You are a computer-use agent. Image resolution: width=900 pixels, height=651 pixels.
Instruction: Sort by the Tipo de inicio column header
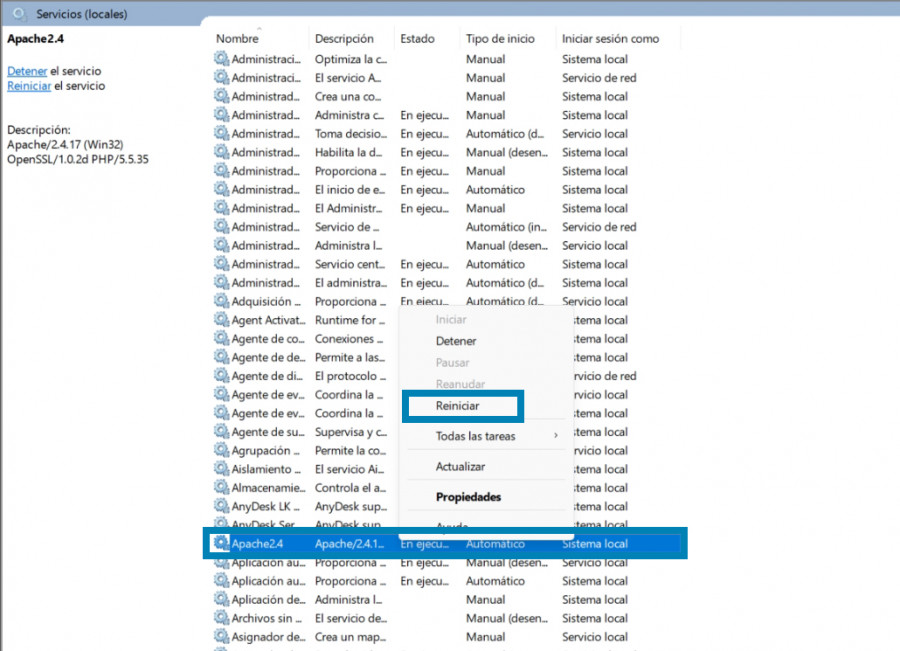click(501, 39)
